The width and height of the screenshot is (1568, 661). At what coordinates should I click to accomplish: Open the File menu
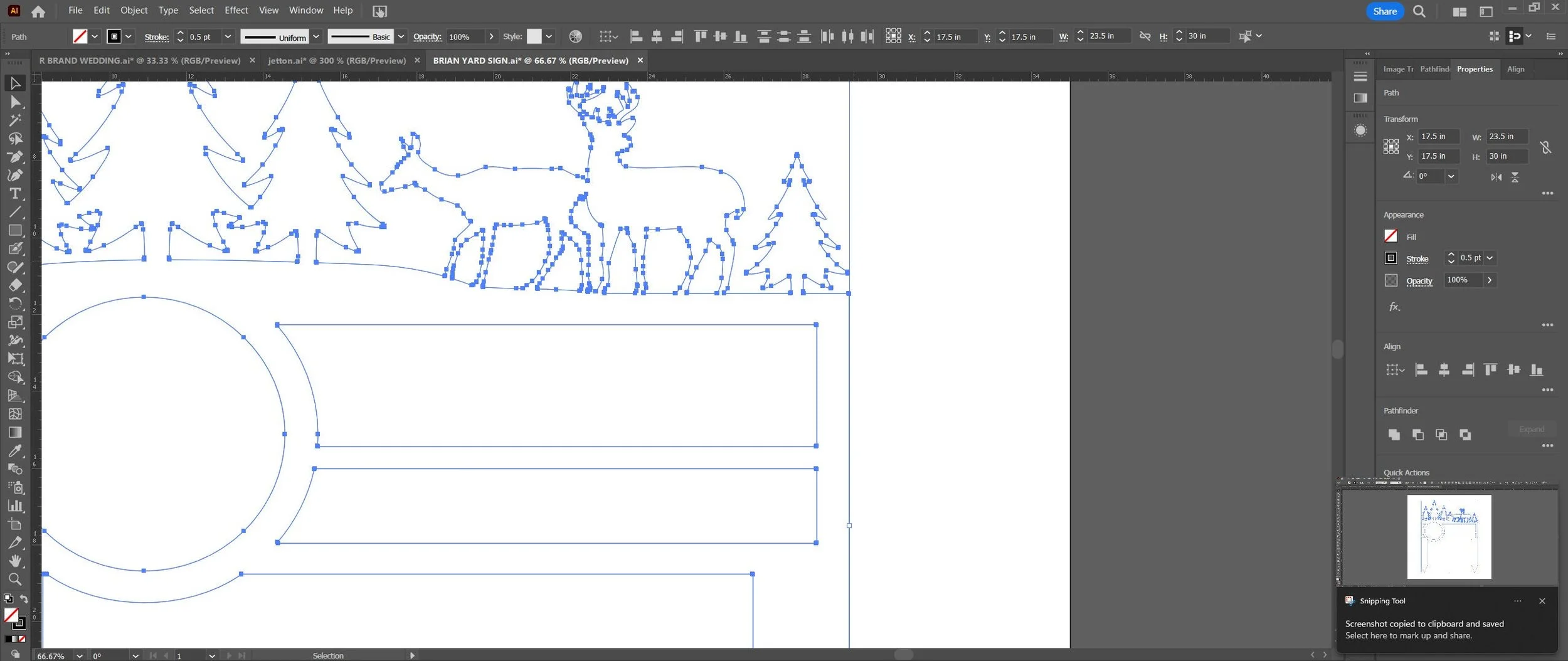pos(75,10)
